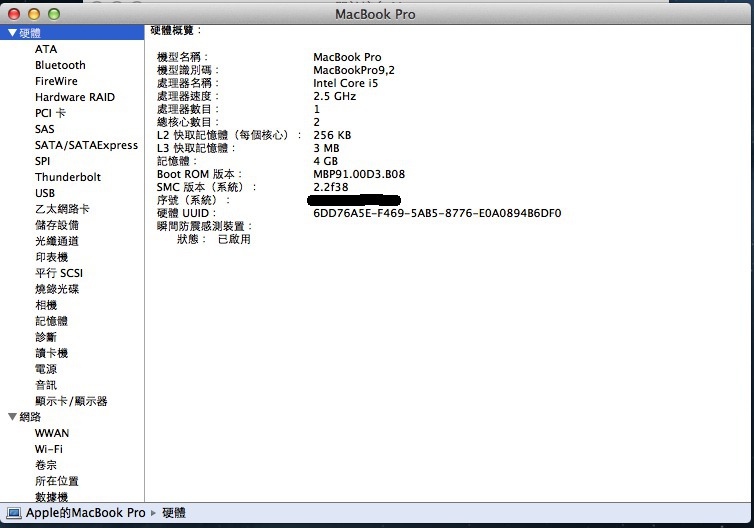Select 診斷 diagnostics entry
Viewport: 754px width, 528px height.
pos(46,337)
